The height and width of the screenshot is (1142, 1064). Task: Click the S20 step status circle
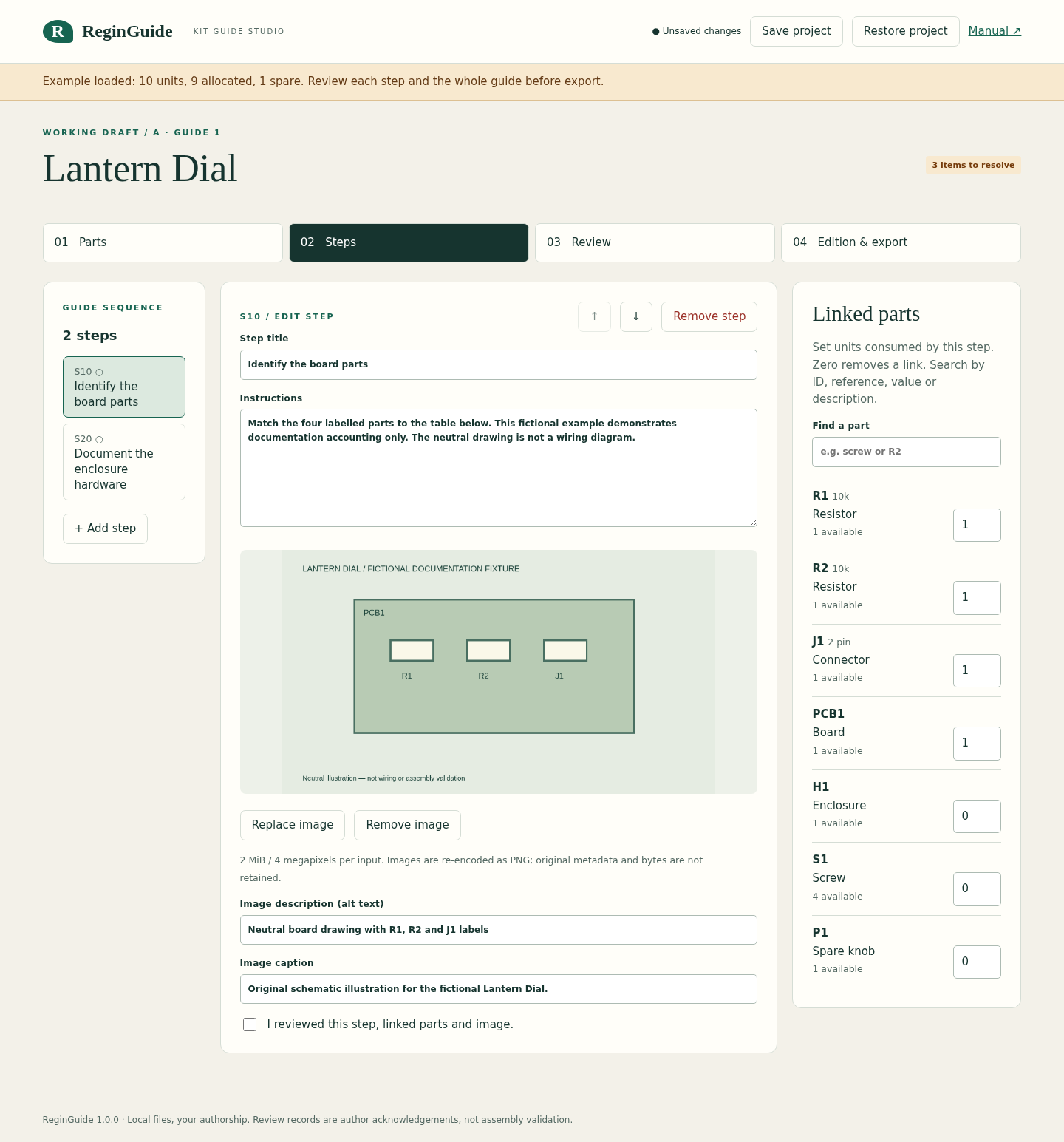pos(99,440)
